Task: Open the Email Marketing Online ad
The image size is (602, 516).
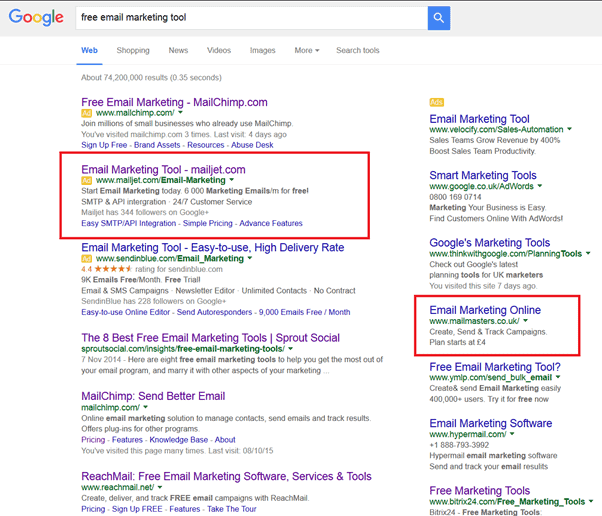Action: tap(485, 310)
